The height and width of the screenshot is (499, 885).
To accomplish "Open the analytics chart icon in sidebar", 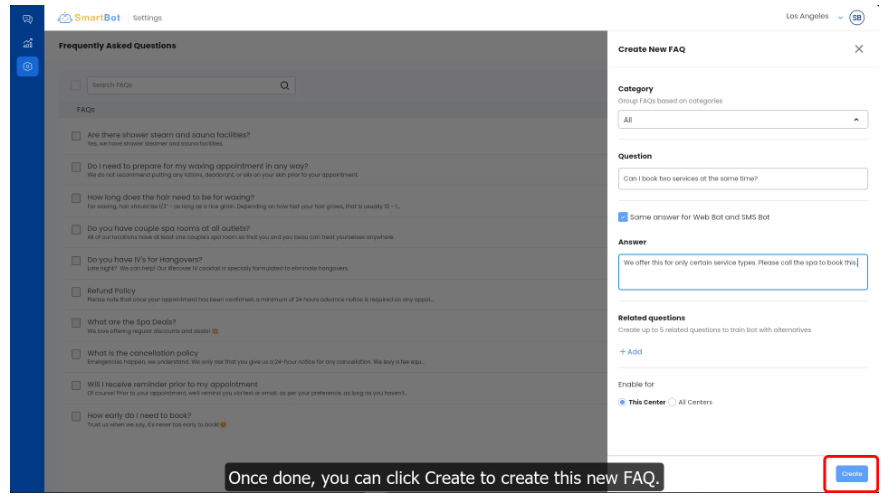I will click(x=27, y=43).
